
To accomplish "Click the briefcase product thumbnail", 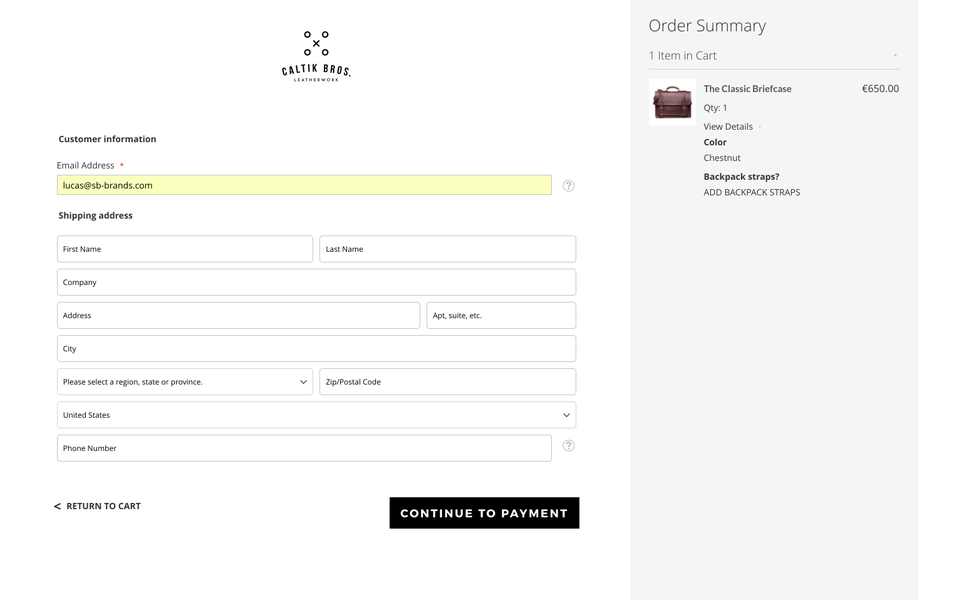I will point(672,102).
